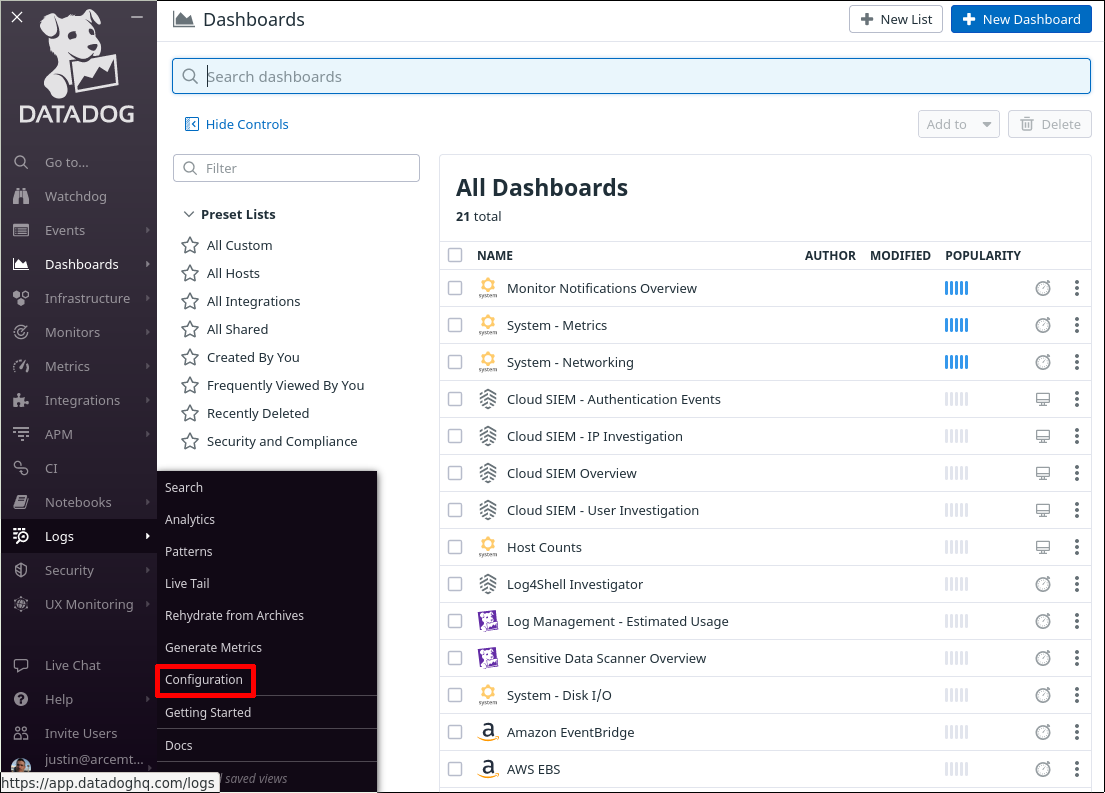The height and width of the screenshot is (793, 1105).
Task: Click the Hide Controls link
Action: coord(237,124)
